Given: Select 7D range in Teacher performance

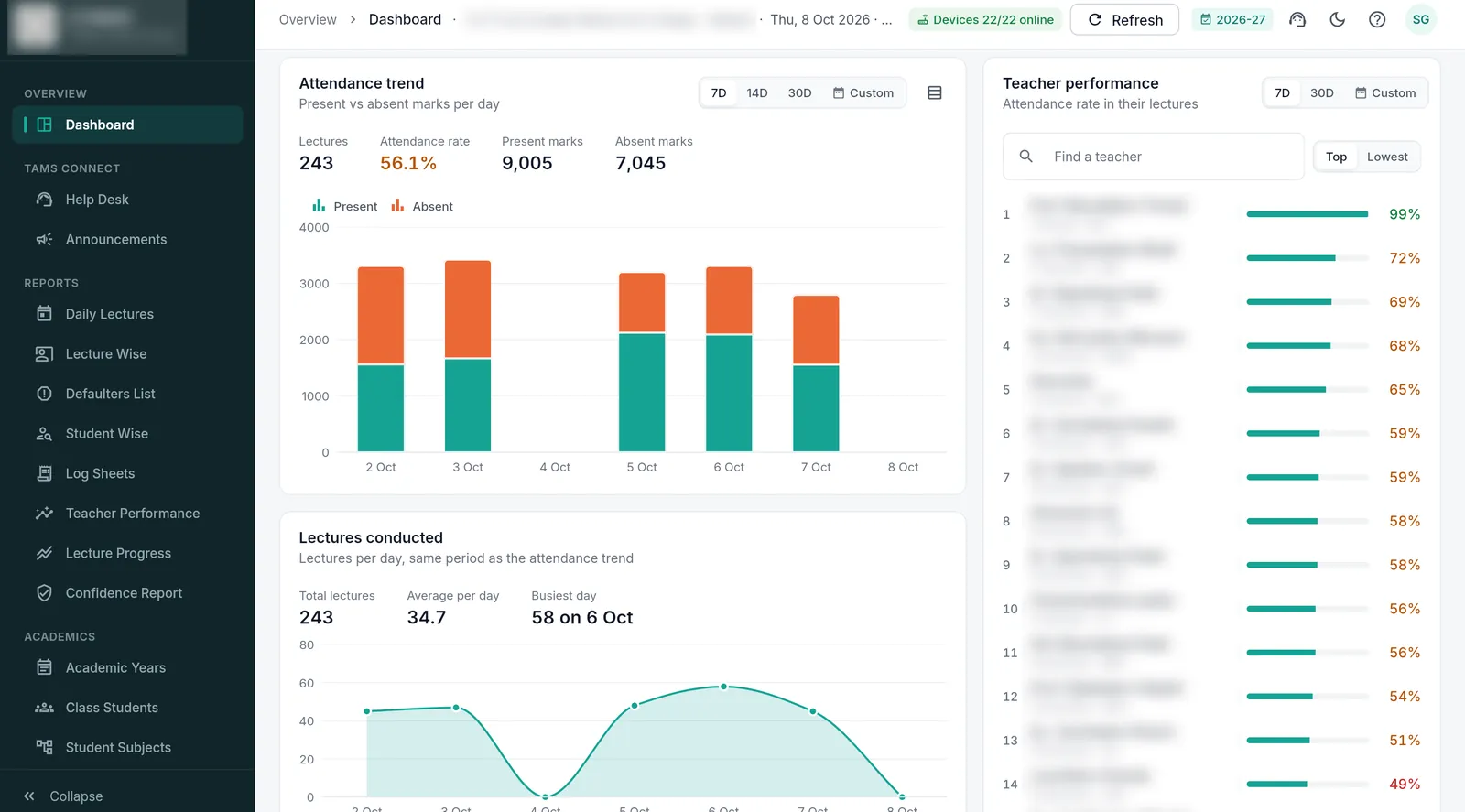Looking at the screenshot, I should (x=1282, y=92).
